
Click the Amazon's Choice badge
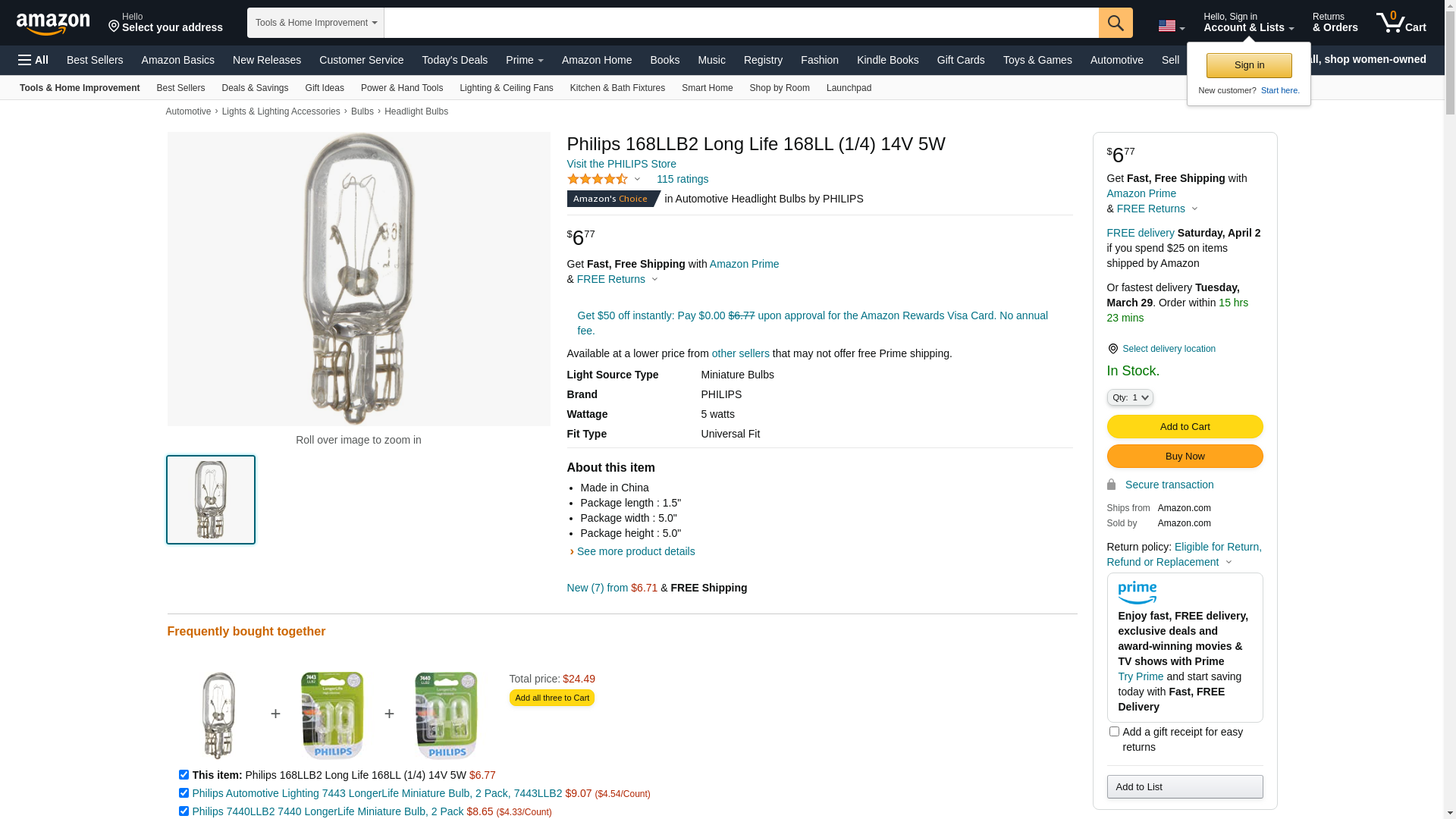tap(613, 199)
